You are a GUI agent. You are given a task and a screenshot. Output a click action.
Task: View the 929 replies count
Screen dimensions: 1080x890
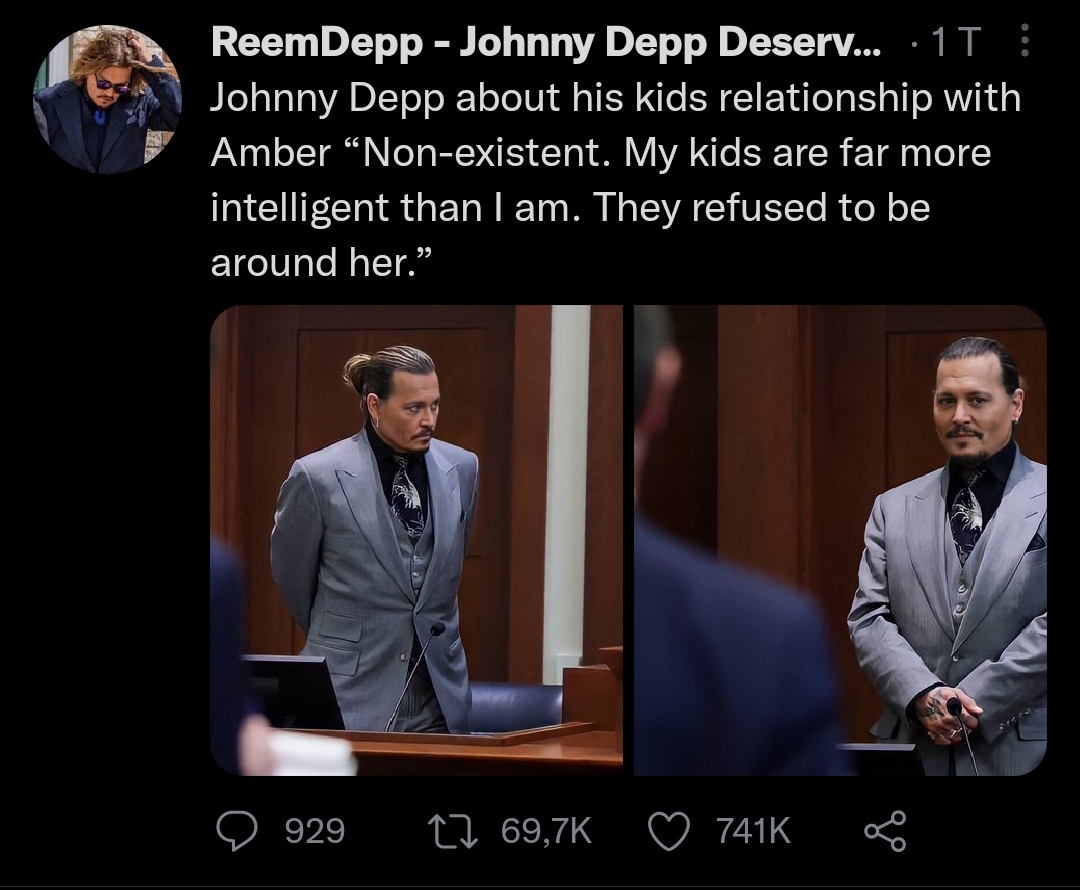(315, 831)
